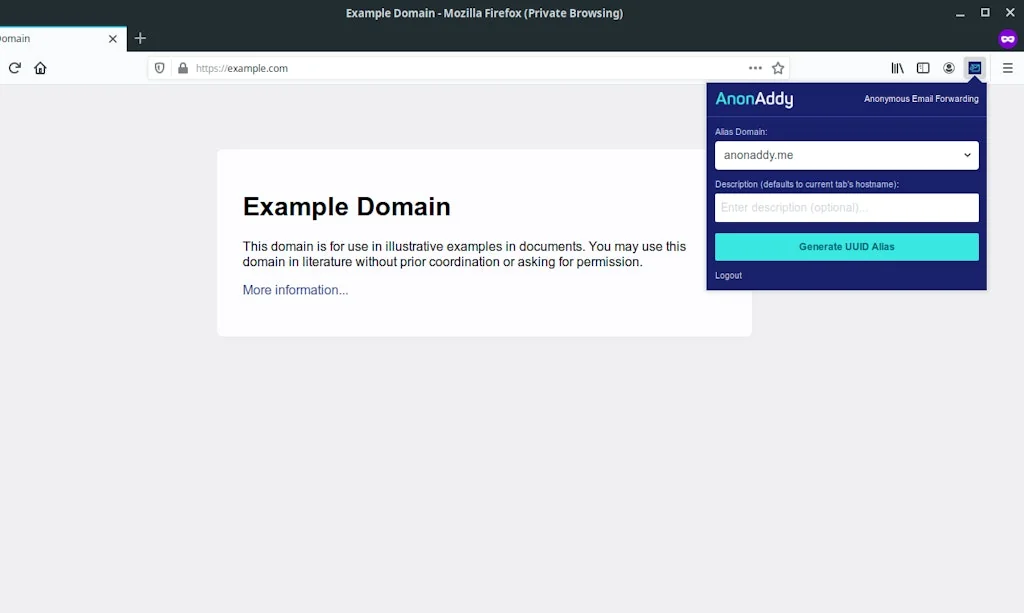Expand the Alias Domain dropdown
This screenshot has height=613, width=1024.
tap(846, 155)
